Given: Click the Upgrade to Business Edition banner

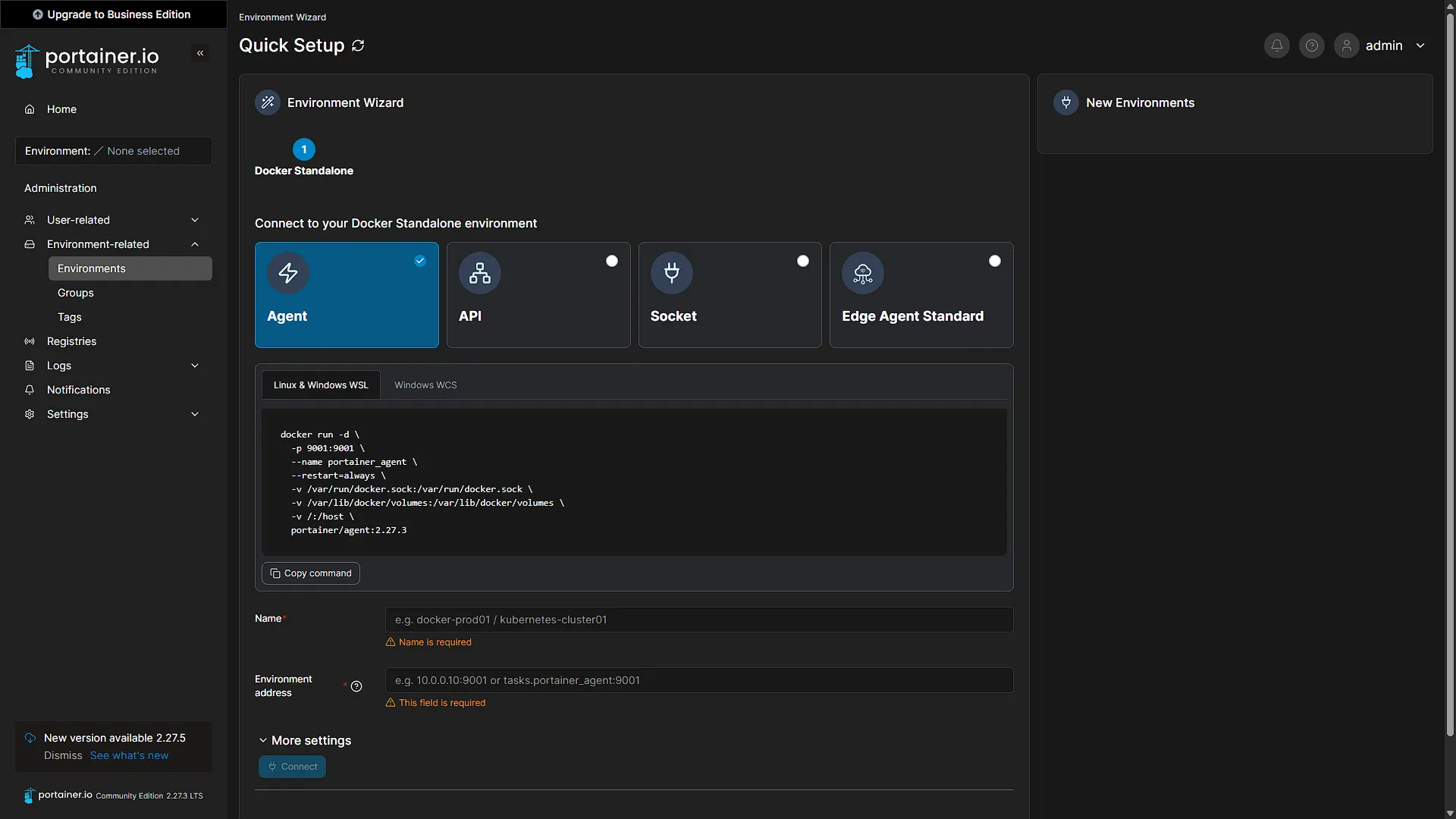Looking at the screenshot, I should tap(114, 14).
